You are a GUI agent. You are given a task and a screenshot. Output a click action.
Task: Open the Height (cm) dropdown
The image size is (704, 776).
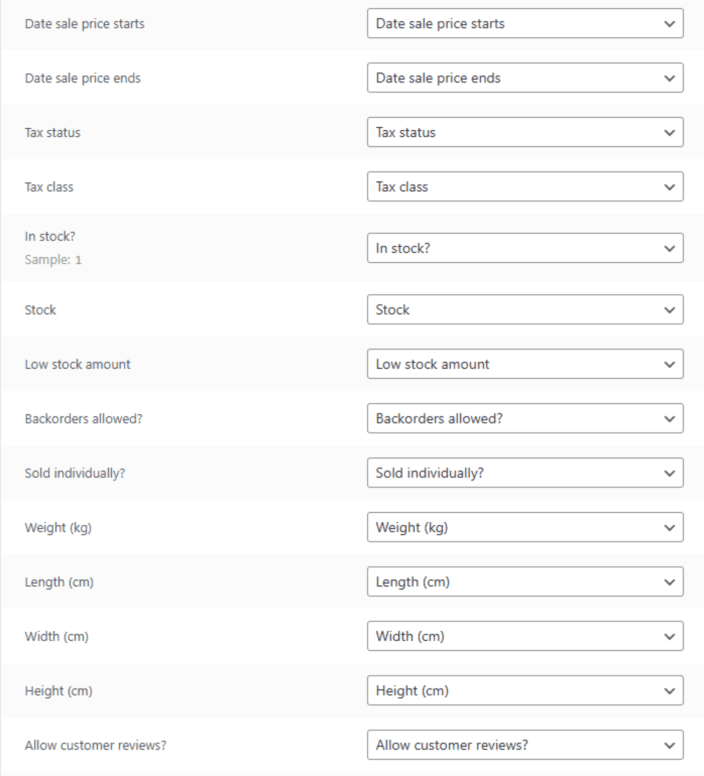[524, 691]
